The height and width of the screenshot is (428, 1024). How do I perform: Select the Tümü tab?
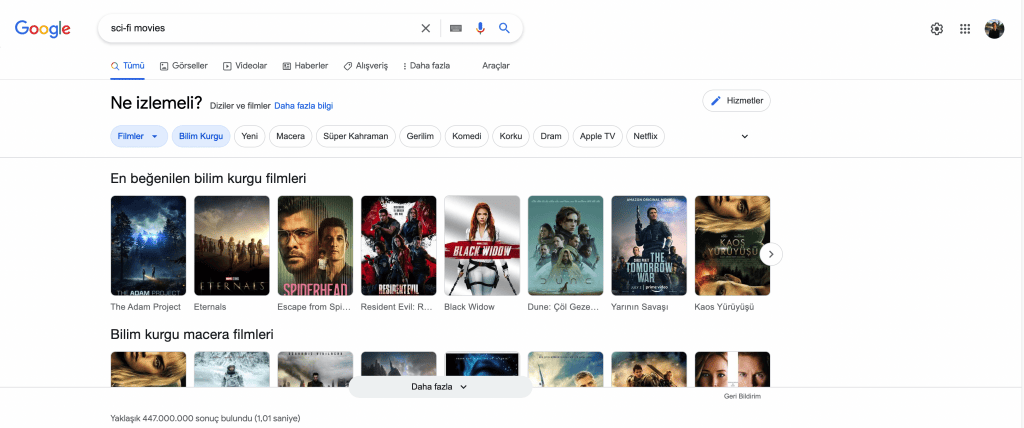tap(127, 66)
